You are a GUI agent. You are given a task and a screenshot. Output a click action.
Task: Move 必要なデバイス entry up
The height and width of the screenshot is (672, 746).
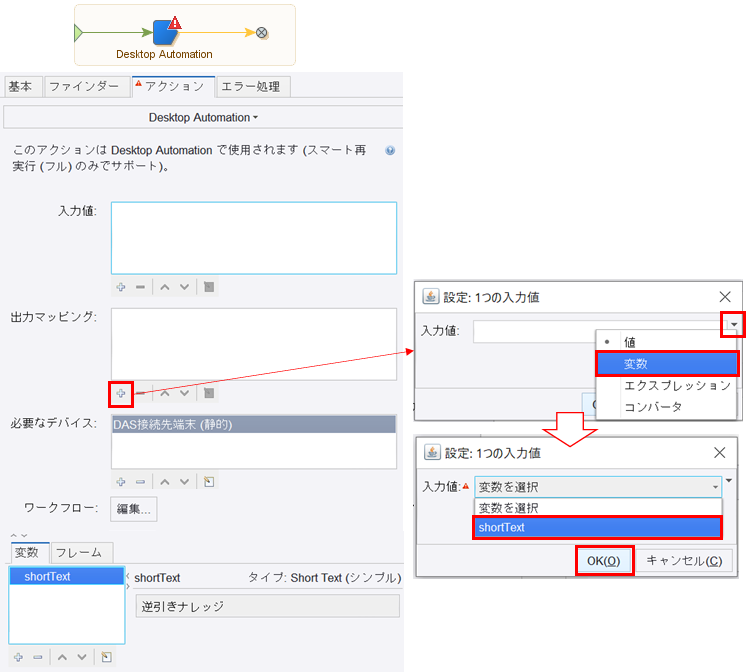point(165,482)
